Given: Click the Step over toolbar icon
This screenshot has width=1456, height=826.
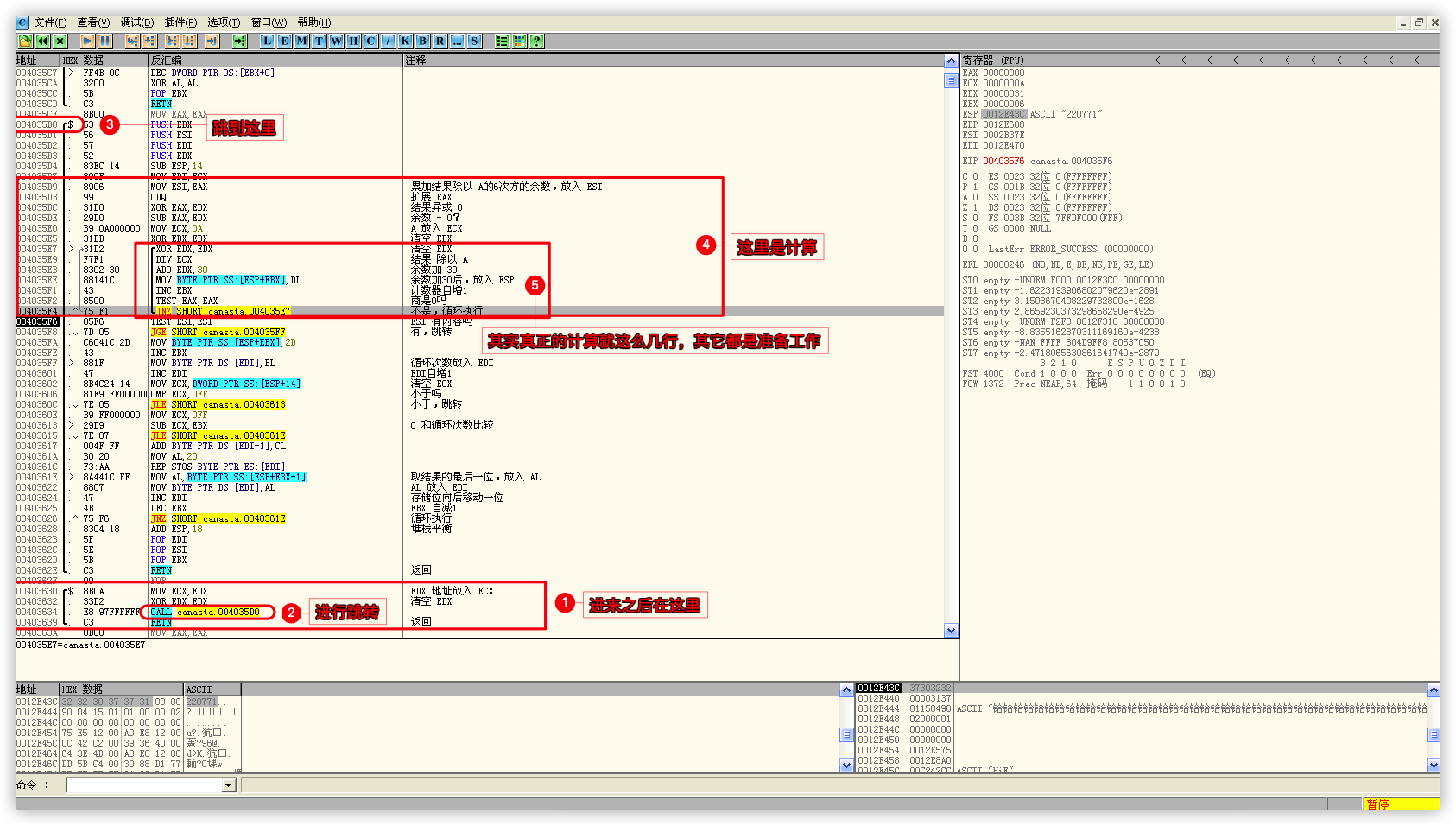Looking at the screenshot, I should pos(150,41).
